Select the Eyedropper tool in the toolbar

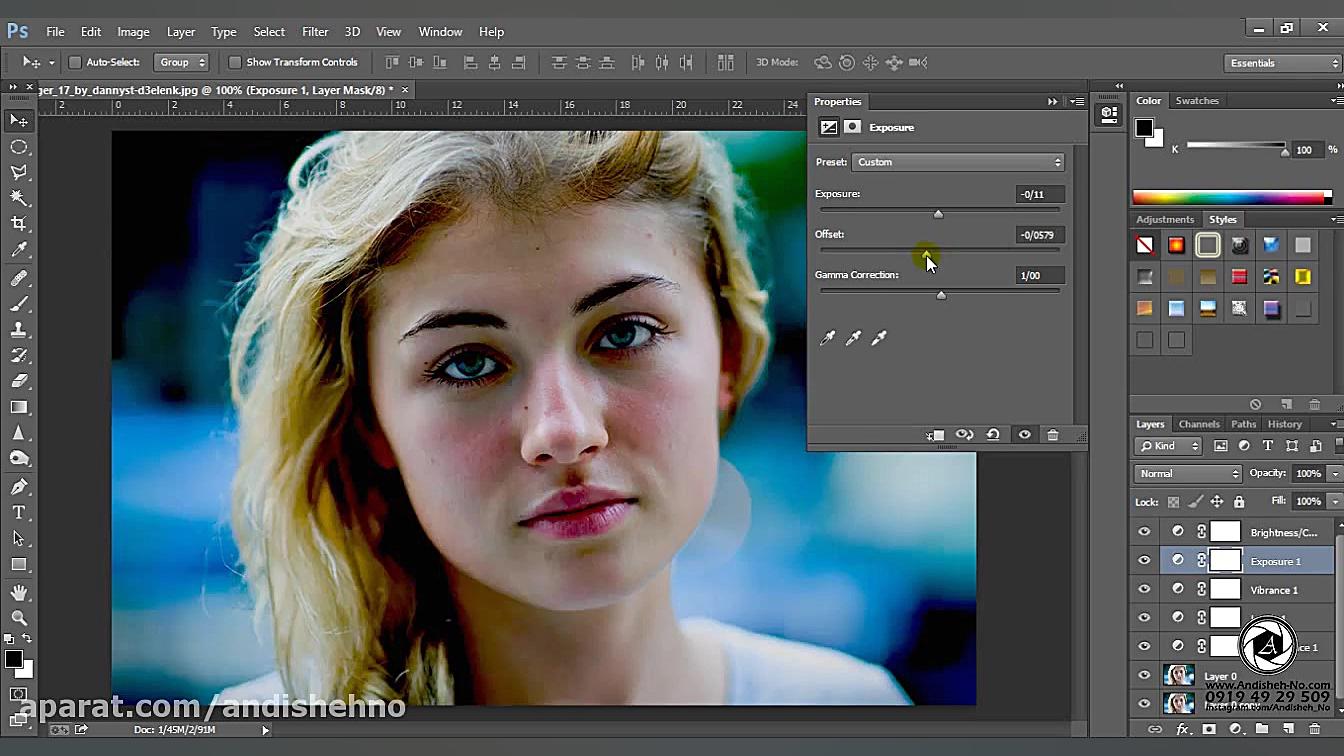coord(19,250)
